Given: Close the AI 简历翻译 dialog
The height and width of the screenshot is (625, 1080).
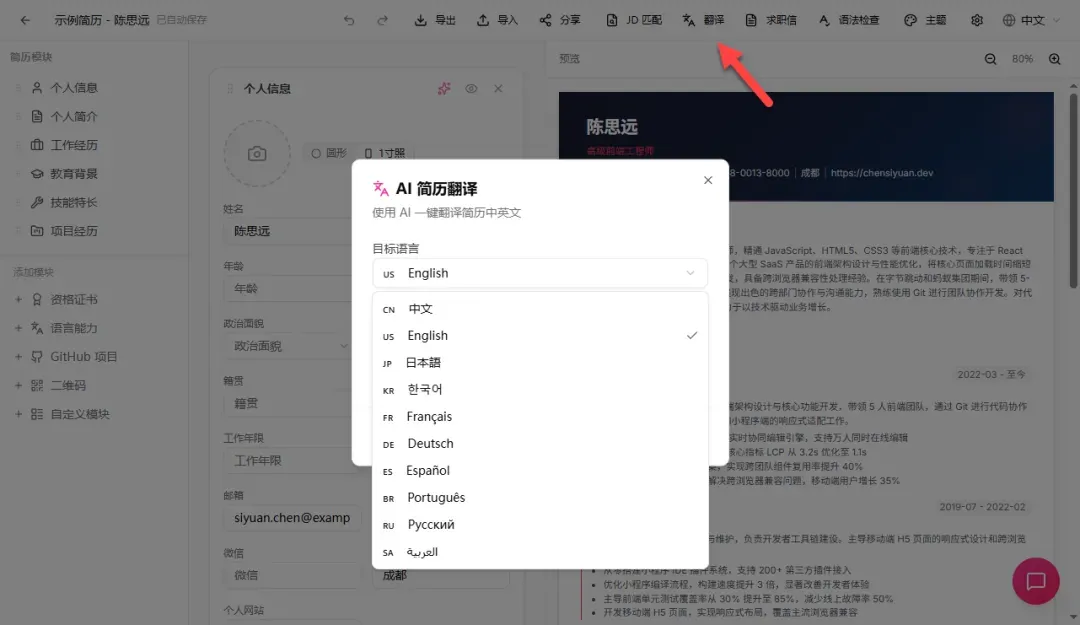Looking at the screenshot, I should click(708, 180).
